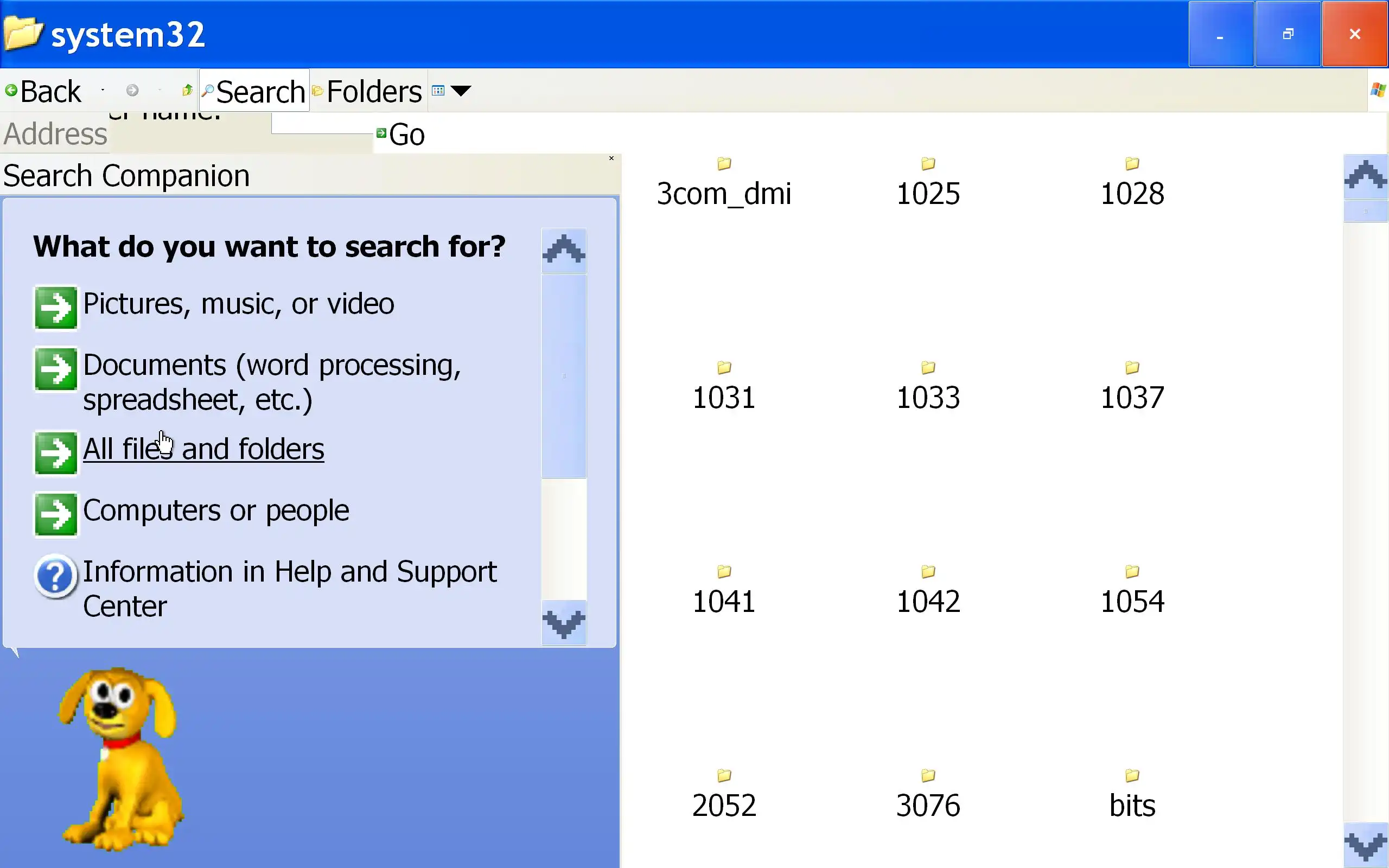Toggle the Search pane button
Image resolution: width=1389 pixels, height=868 pixels.
254,91
